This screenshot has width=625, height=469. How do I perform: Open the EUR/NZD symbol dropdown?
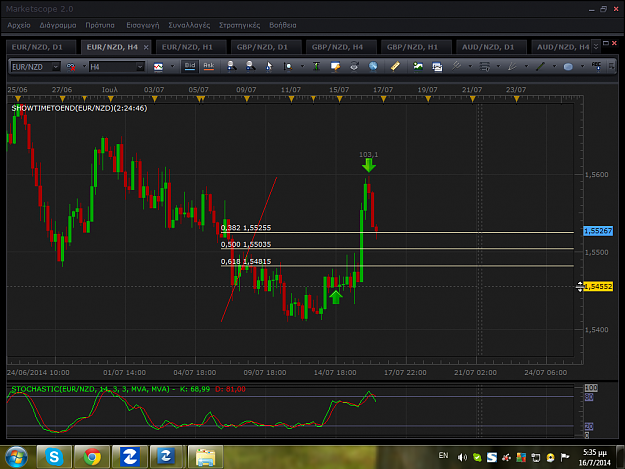tap(56, 67)
